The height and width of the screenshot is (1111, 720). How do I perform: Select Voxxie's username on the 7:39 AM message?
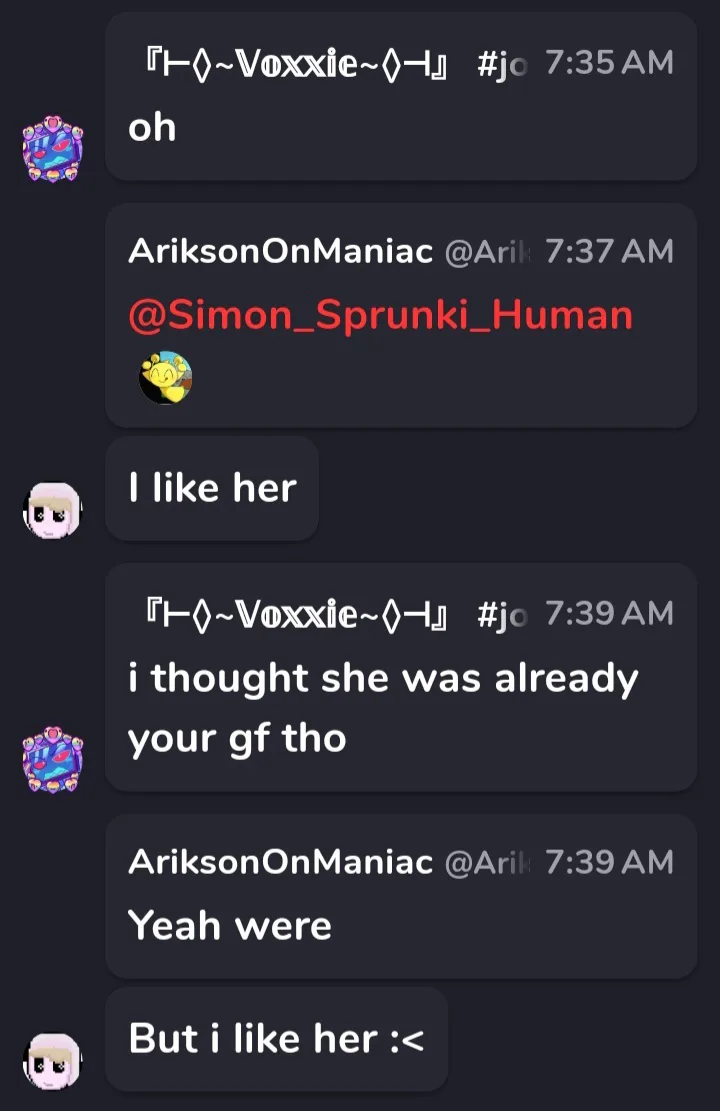(x=296, y=614)
